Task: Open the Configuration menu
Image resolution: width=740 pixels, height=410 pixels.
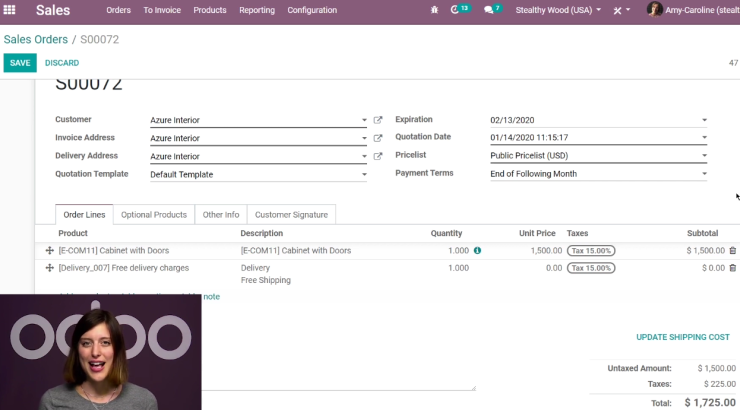Action: 312,10
